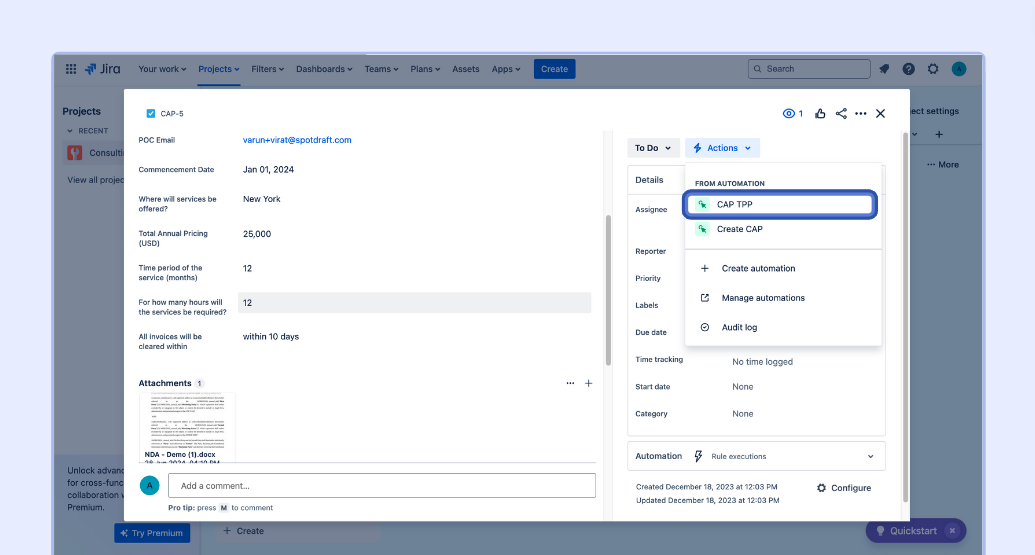Open the NDA - Demo (1).docx attachment thumbnail
This screenshot has width=1035, height=555.
187,428
